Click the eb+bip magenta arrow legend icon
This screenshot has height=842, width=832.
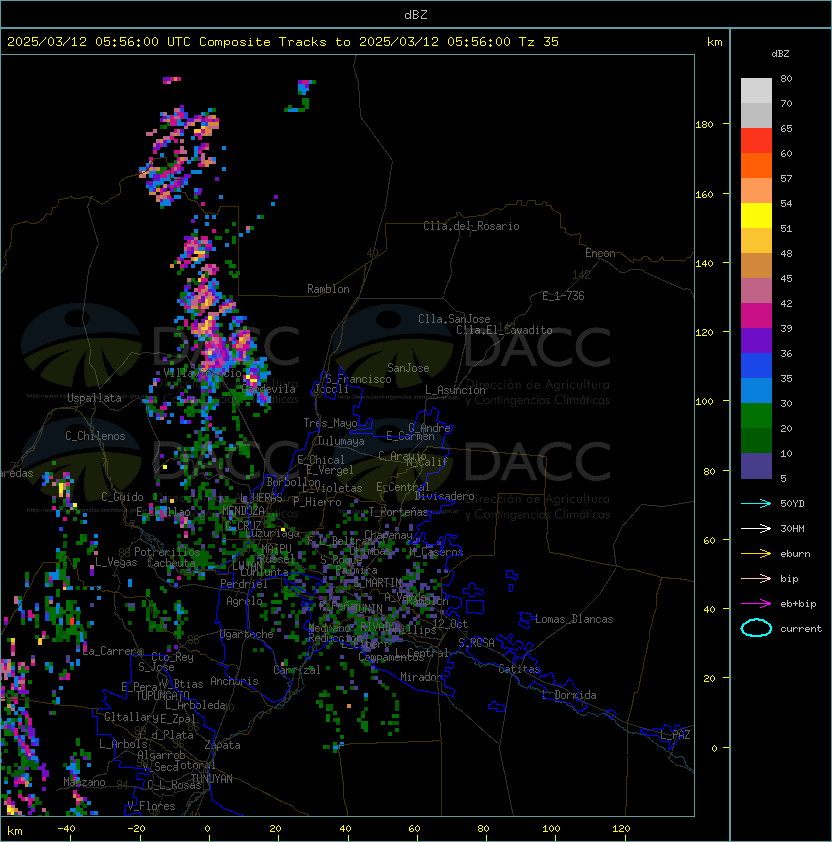point(756,604)
